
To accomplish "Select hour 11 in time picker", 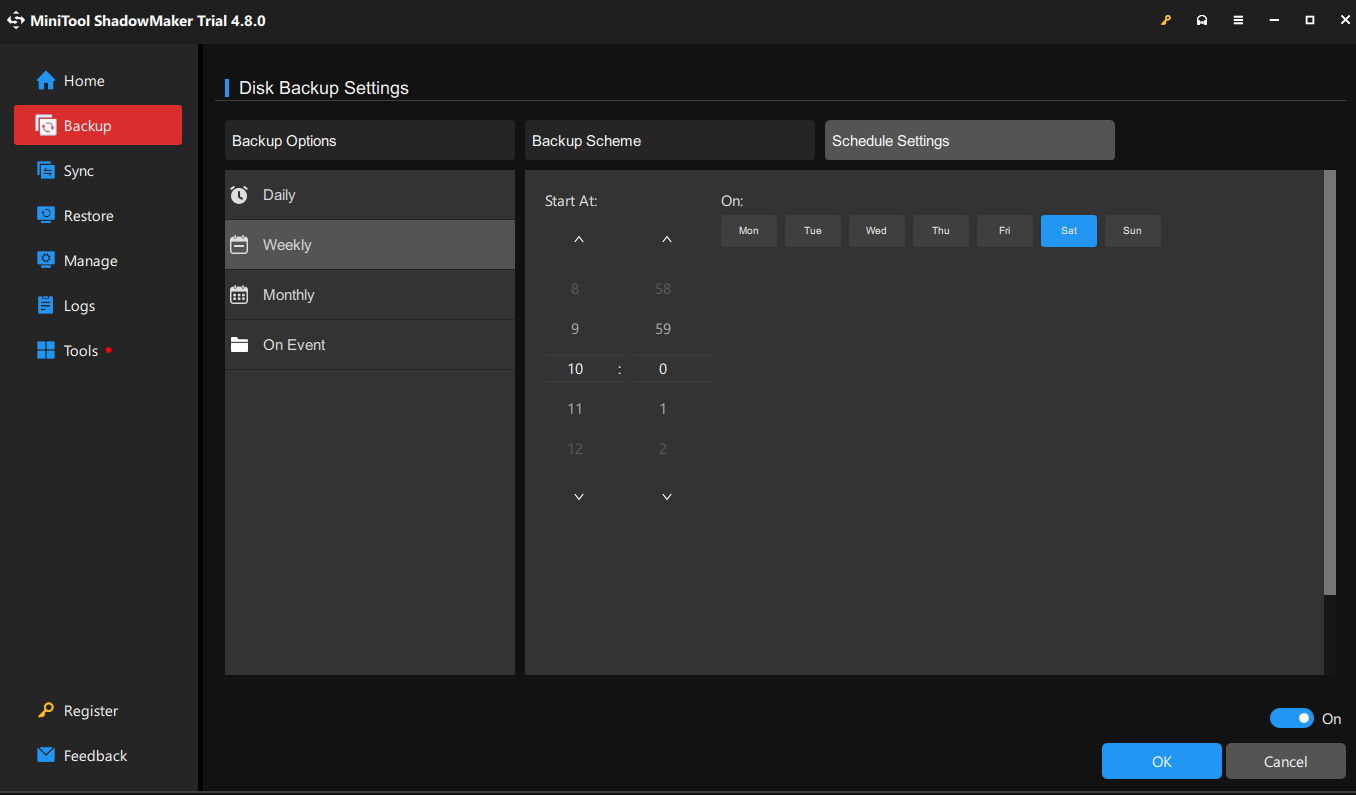I will click(575, 409).
